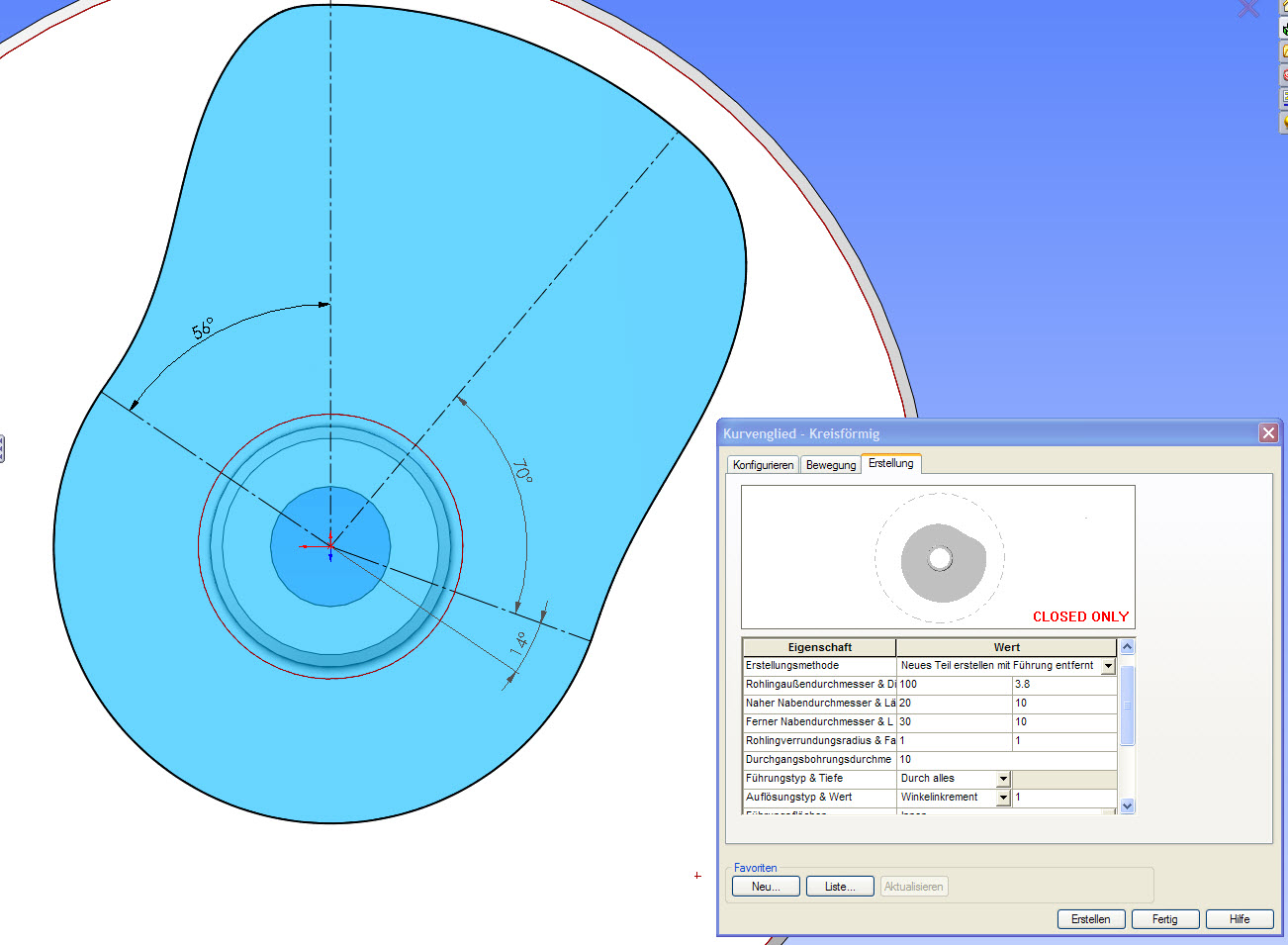
Task: Click the Favoriten group label
Action: click(x=756, y=868)
